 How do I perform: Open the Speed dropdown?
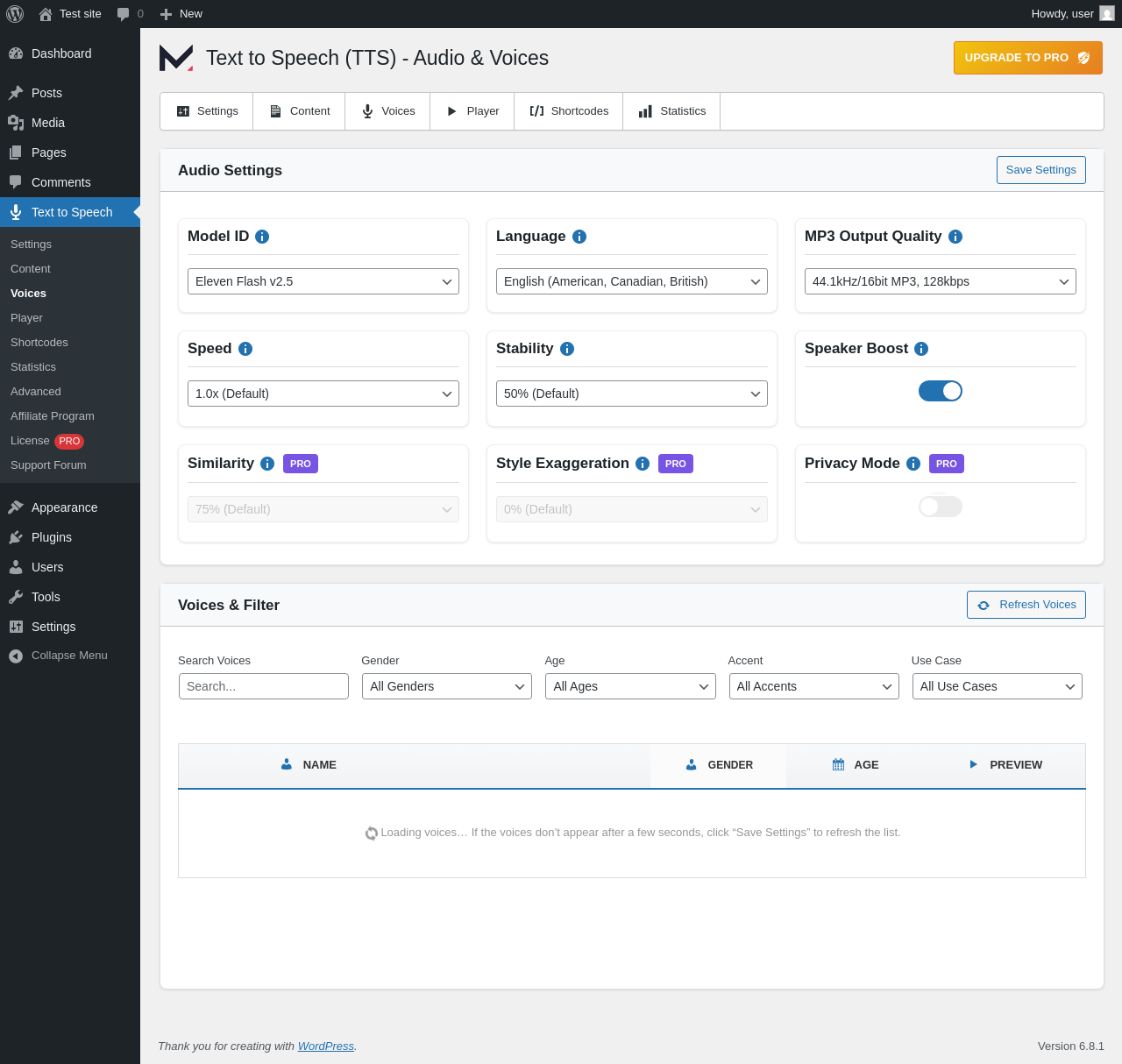[323, 394]
